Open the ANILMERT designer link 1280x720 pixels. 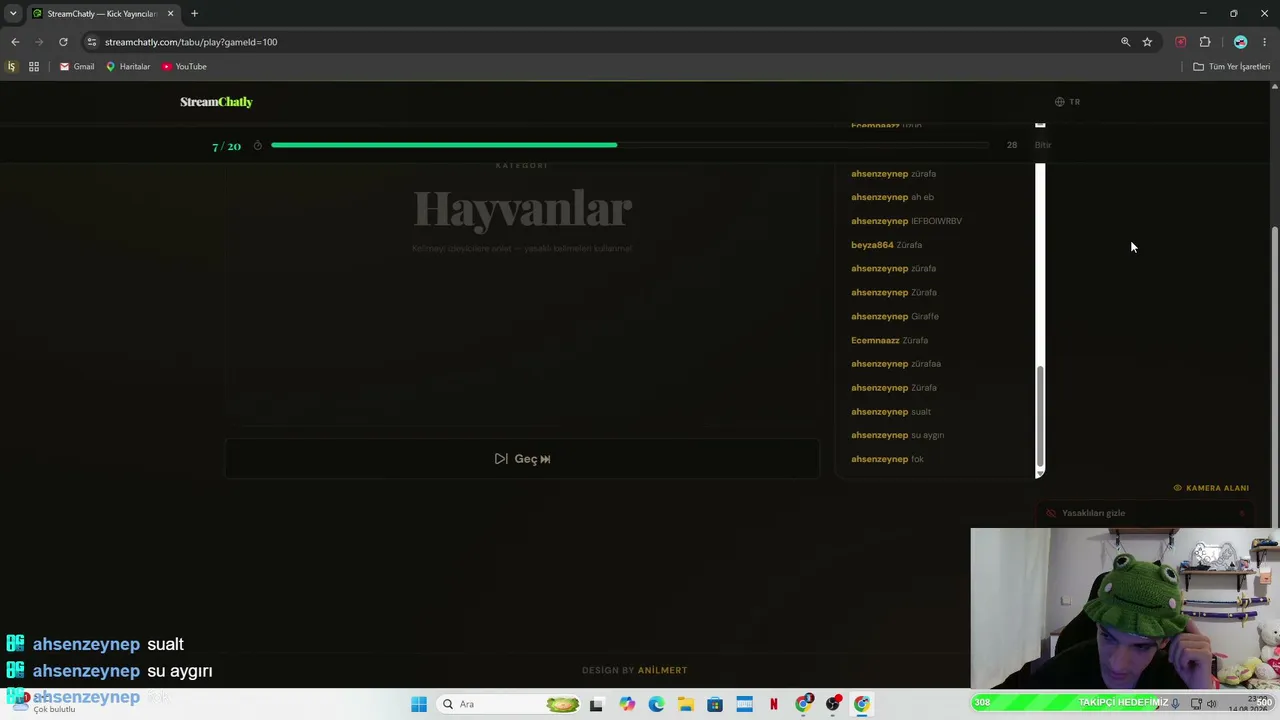click(662, 670)
